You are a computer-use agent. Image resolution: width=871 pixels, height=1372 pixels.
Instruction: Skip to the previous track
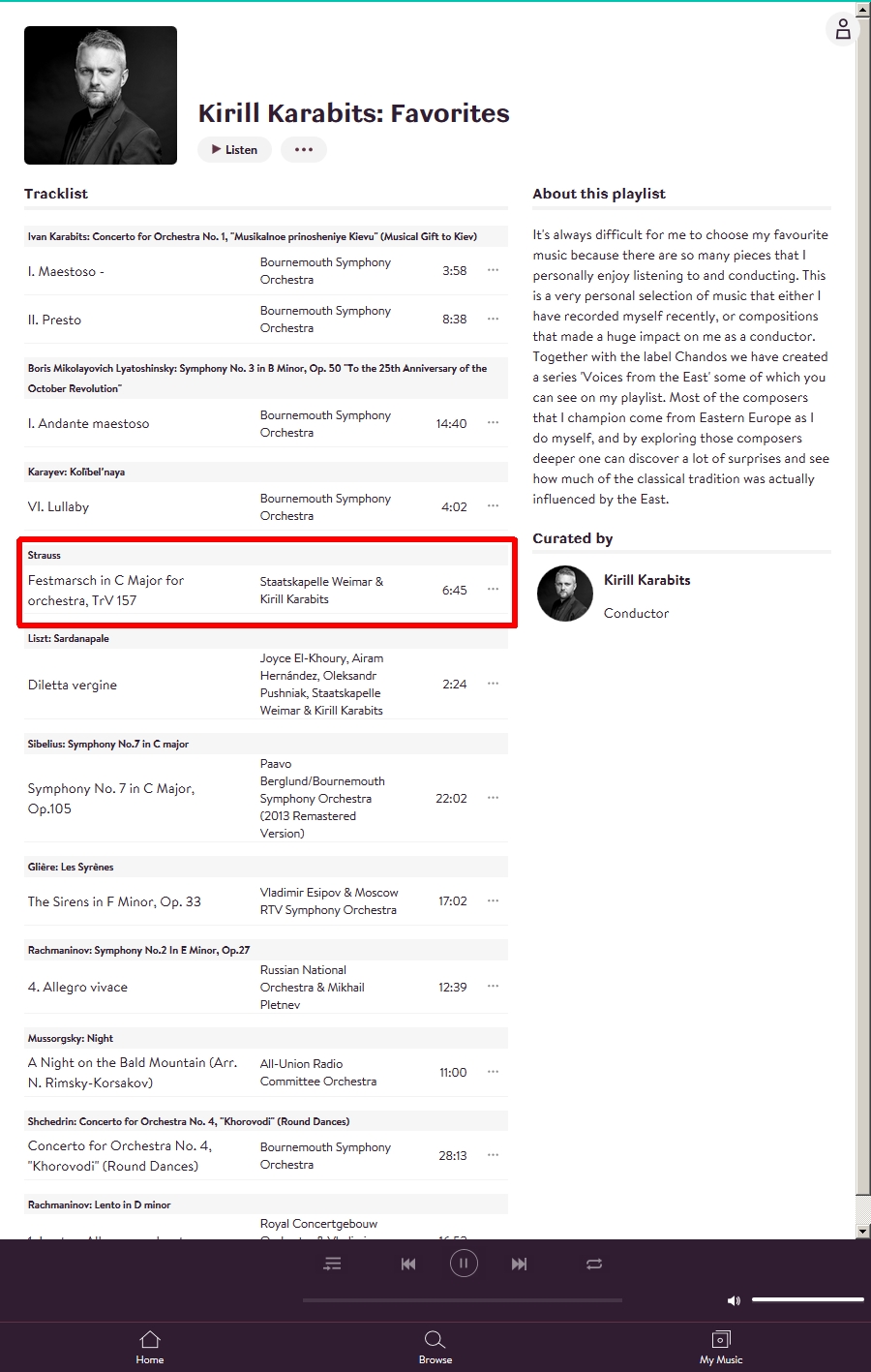point(408,1264)
